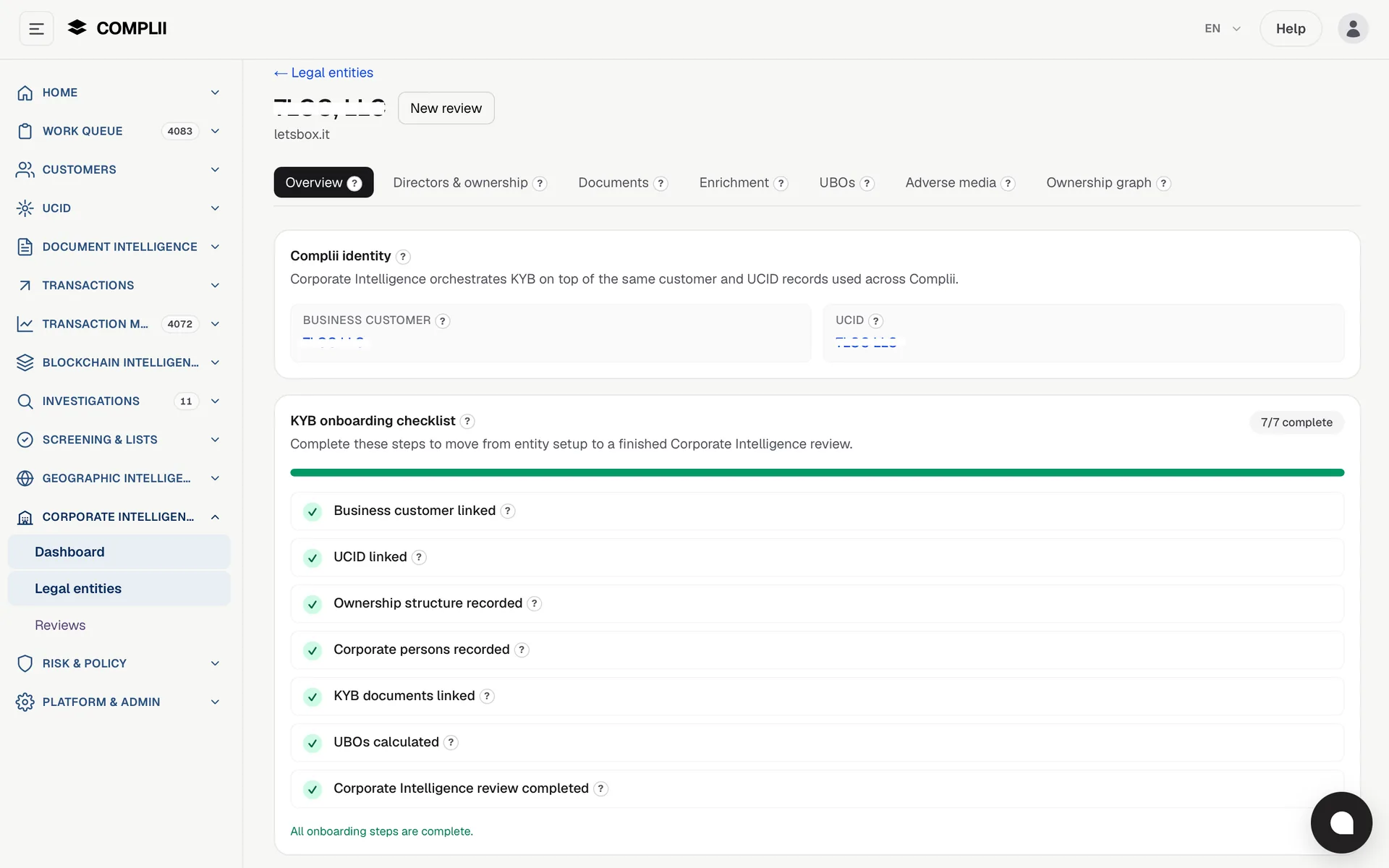Open Dashboard in the sidebar
1389x868 pixels.
pos(119,552)
